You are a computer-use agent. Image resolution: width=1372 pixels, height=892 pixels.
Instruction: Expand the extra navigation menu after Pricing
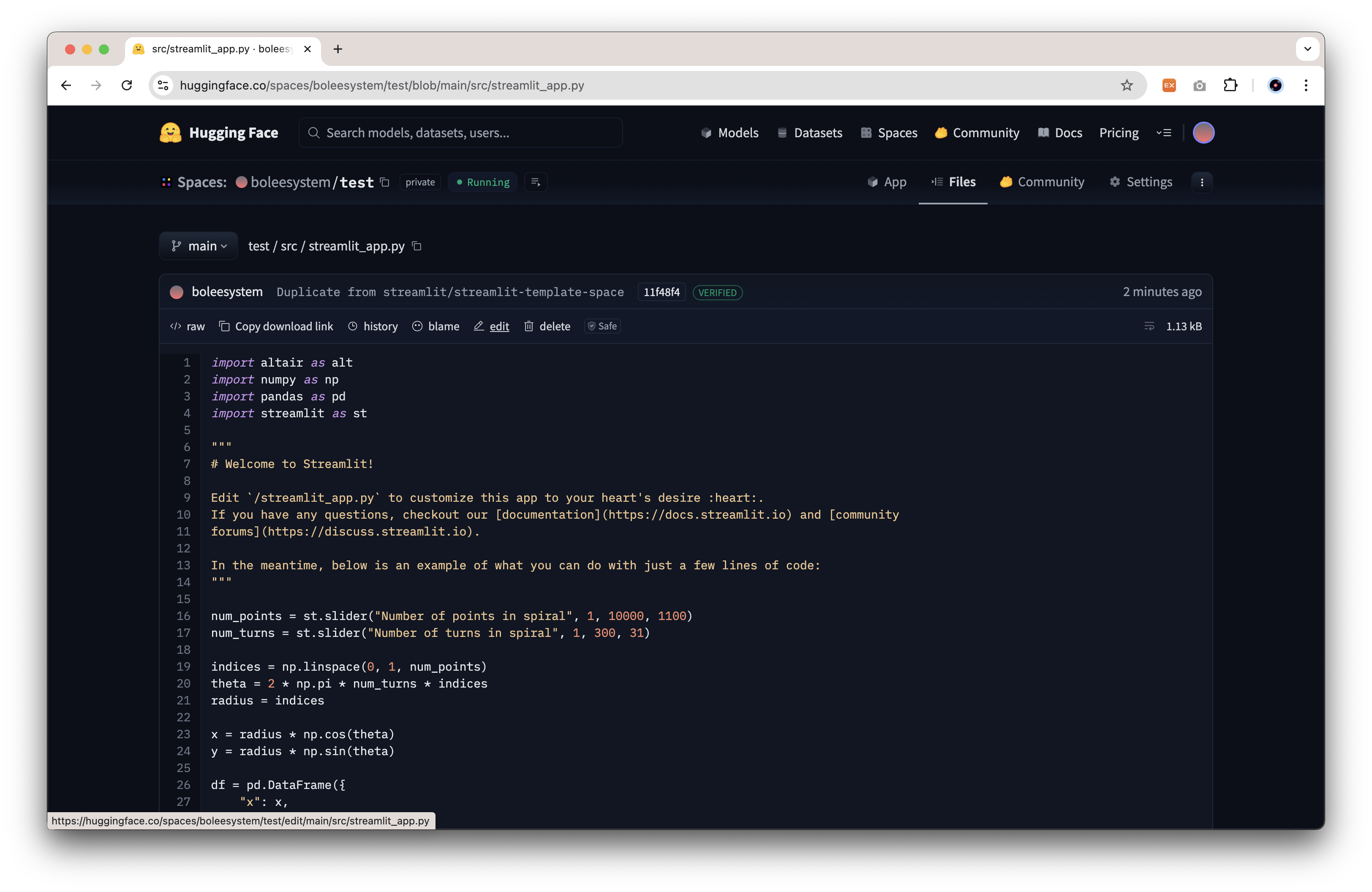1163,133
